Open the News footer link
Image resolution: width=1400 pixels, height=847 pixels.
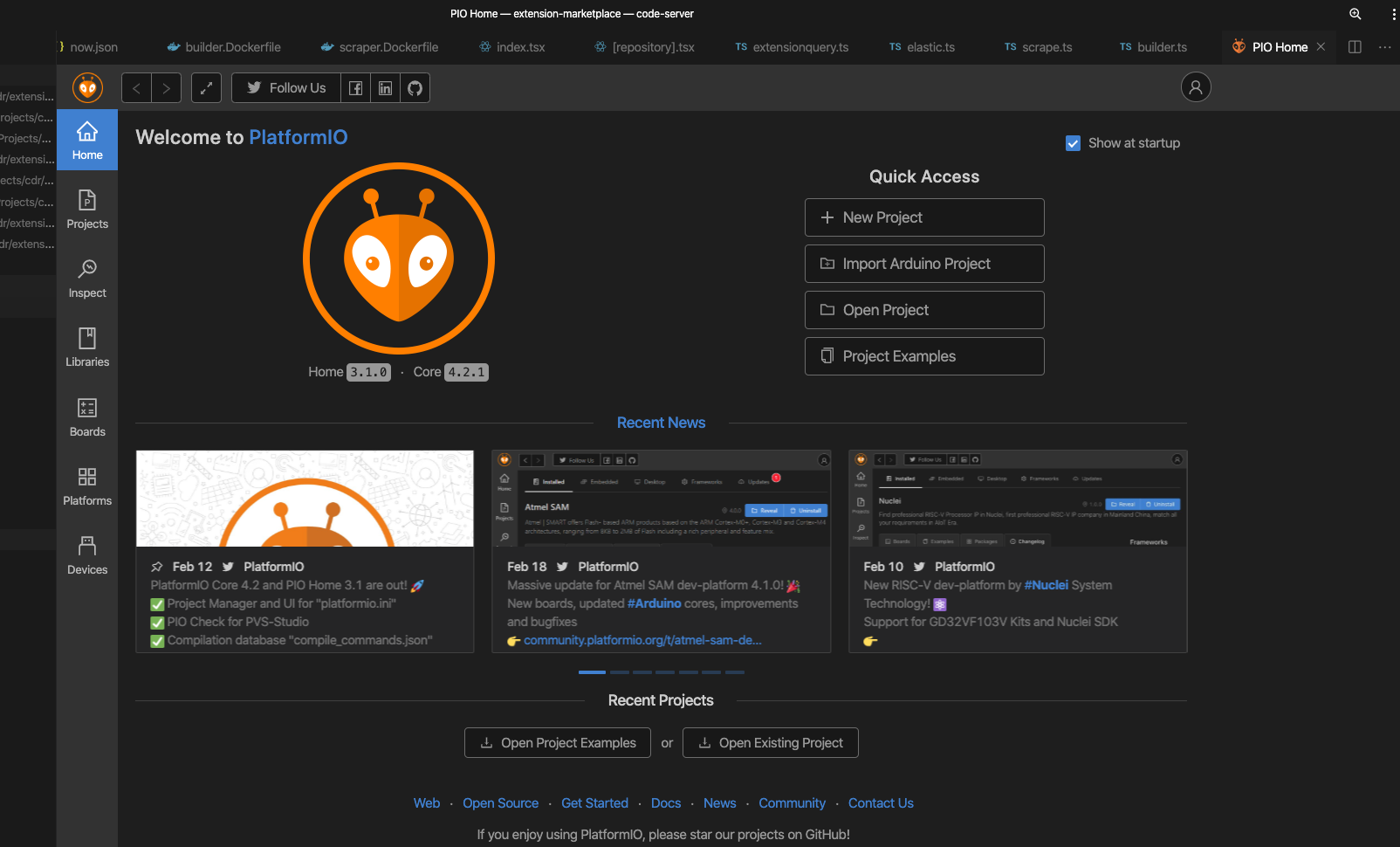pyautogui.click(x=720, y=803)
